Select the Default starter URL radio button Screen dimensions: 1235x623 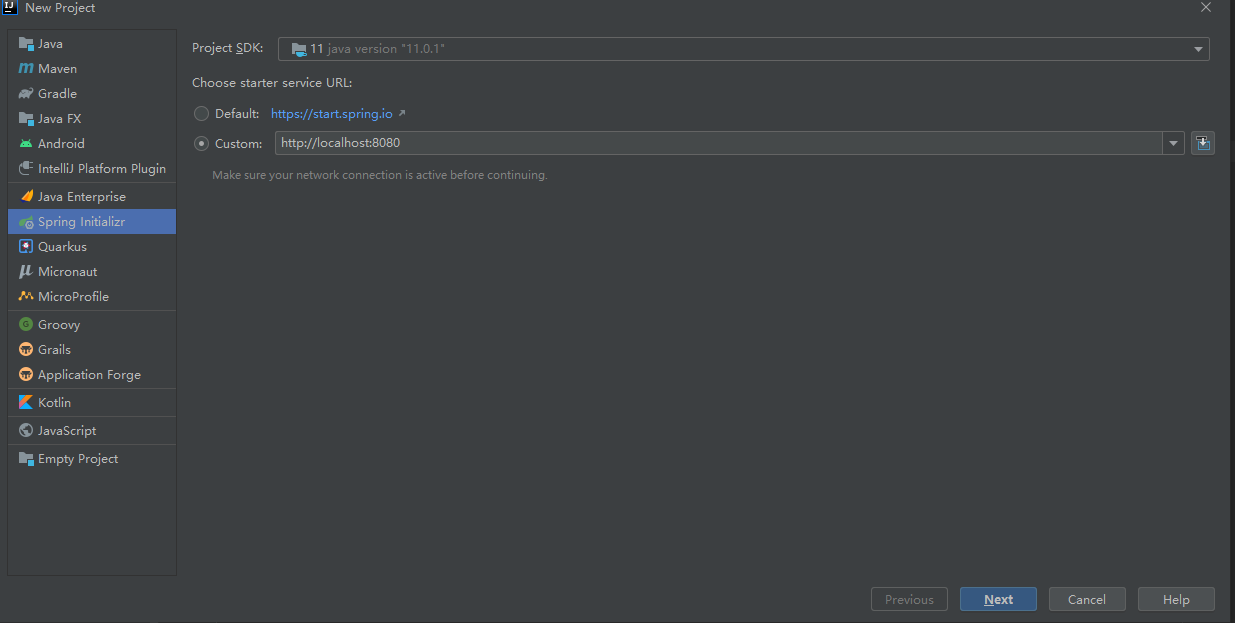202,114
